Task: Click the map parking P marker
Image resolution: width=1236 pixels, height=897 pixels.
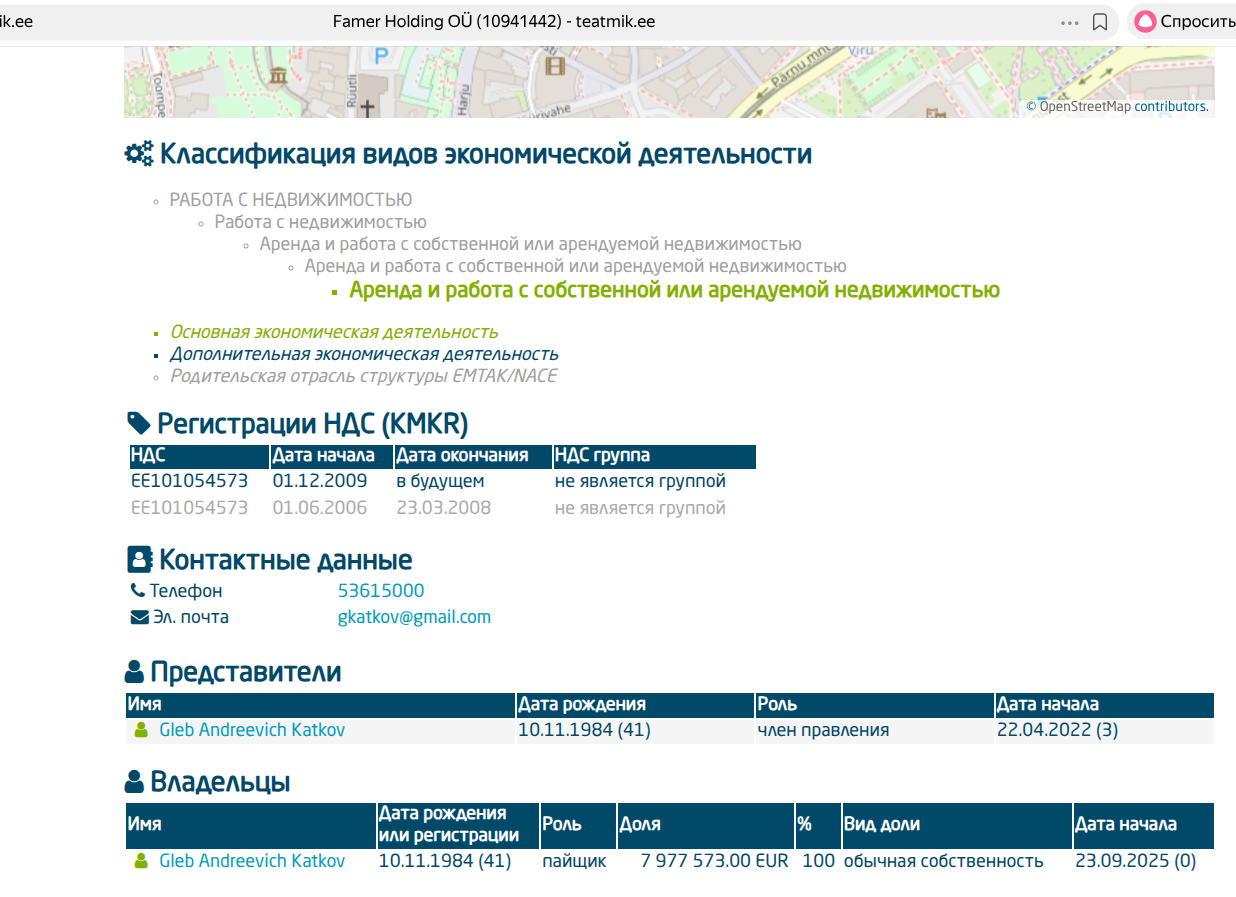Action: click(x=379, y=55)
